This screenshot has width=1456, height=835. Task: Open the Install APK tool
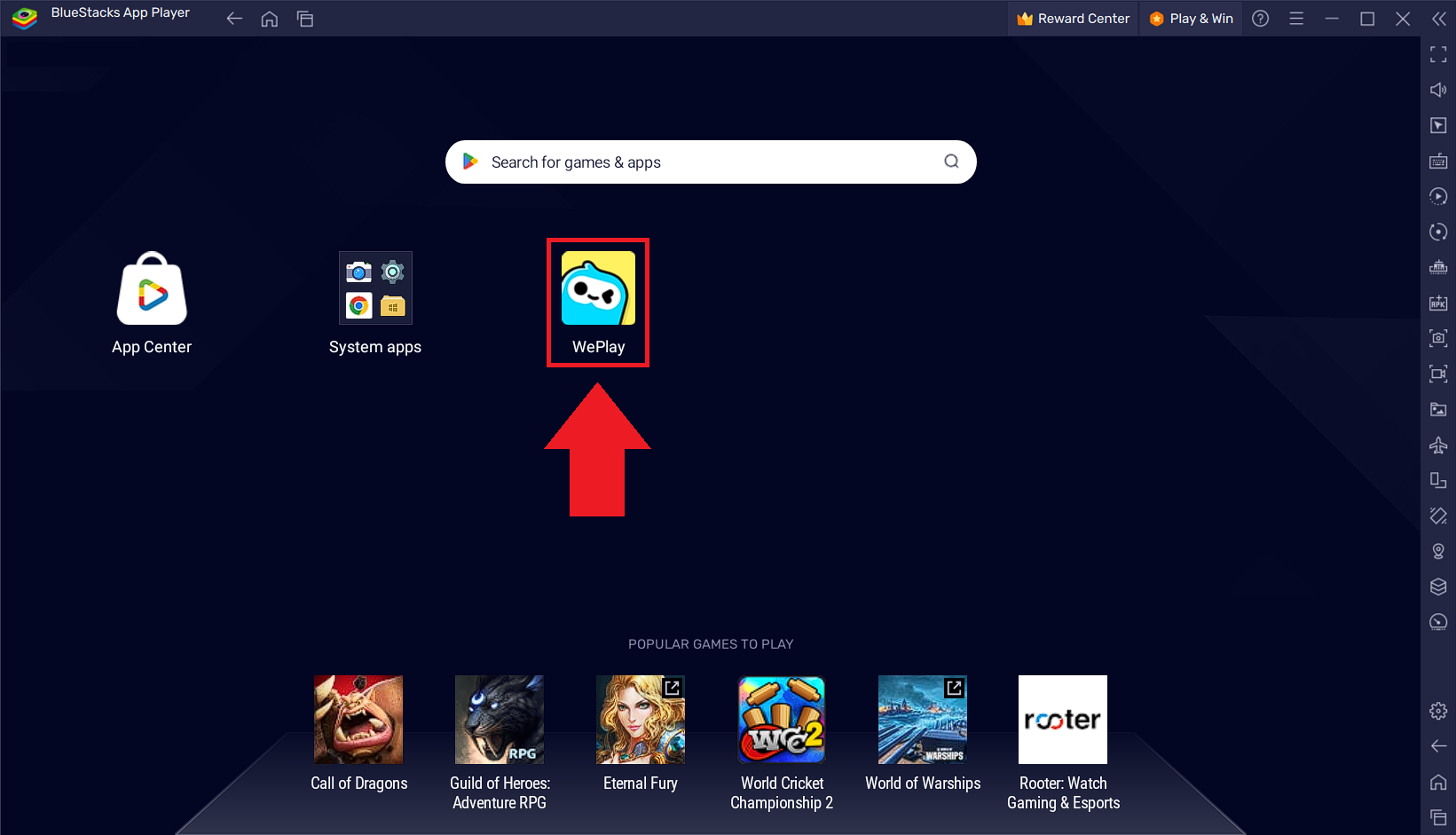click(x=1437, y=303)
